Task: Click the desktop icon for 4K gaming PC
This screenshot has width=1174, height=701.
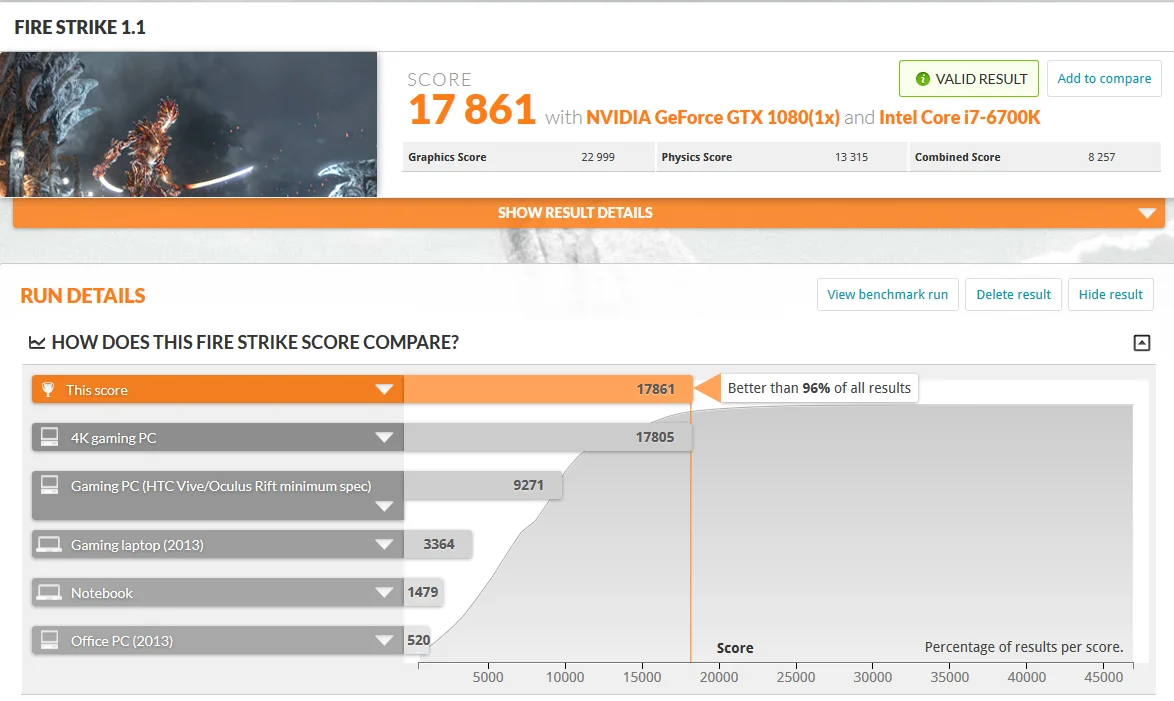Action: pos(49,437)
